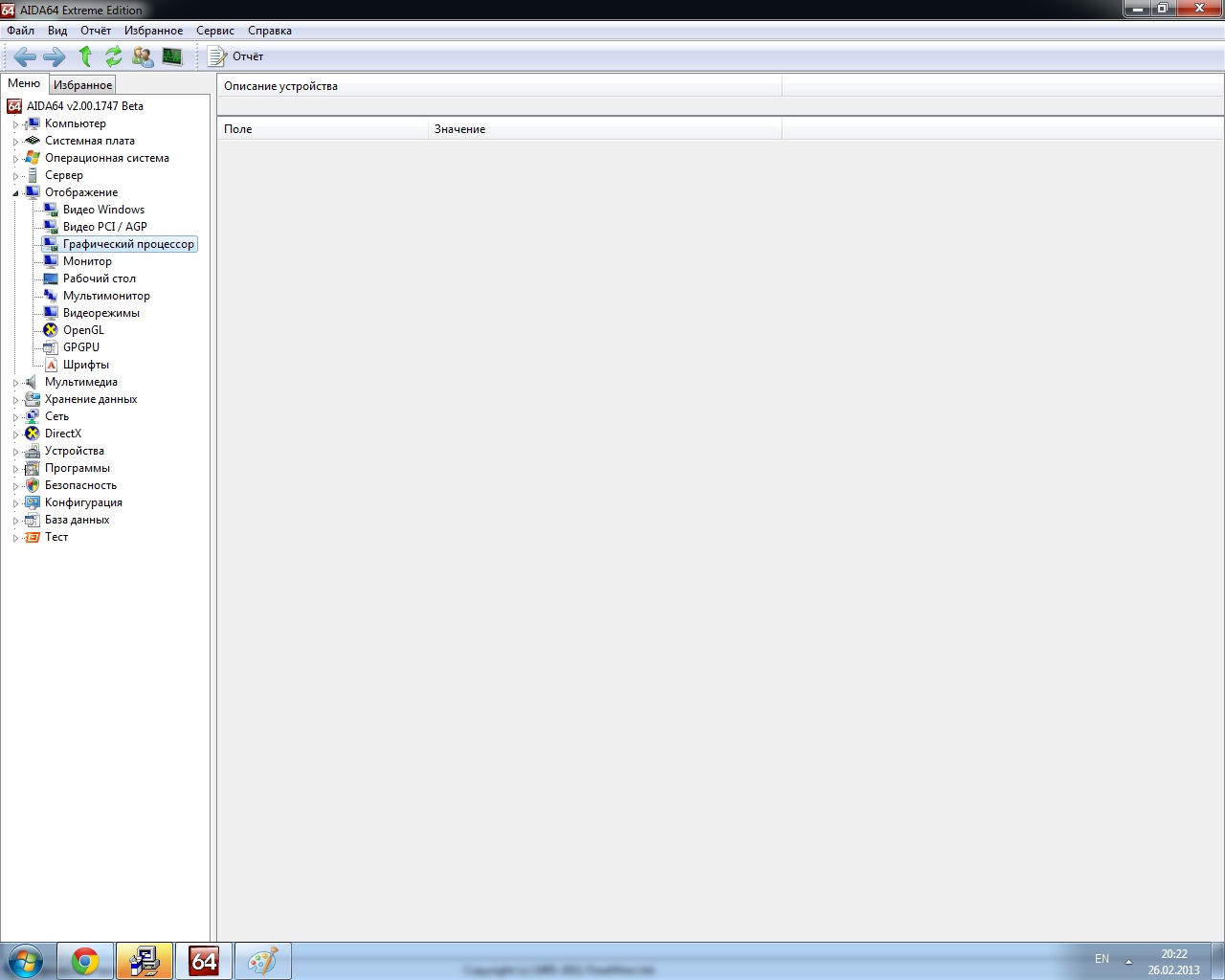The width and height of the screenshot is (1225, 980).
Task: Select the Графический процессор item
Action: pyautogui.click(x=128, y=244)
